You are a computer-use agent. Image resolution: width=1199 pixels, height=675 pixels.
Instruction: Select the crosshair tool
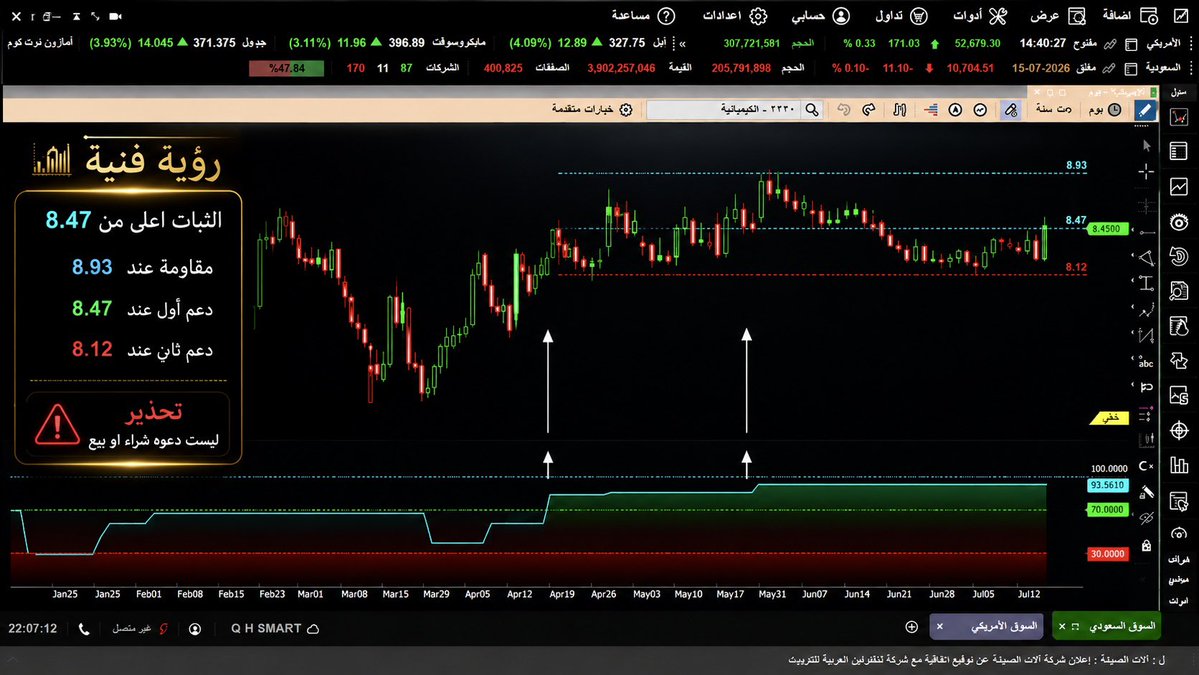(x=1146, y=171)
